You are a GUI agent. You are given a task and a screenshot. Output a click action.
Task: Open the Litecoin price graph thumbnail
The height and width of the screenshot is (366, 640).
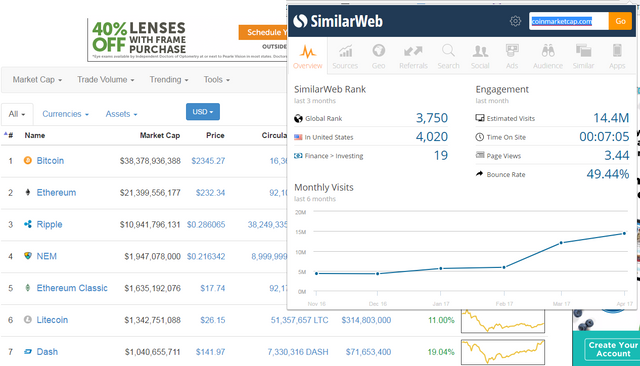point(503,322)
